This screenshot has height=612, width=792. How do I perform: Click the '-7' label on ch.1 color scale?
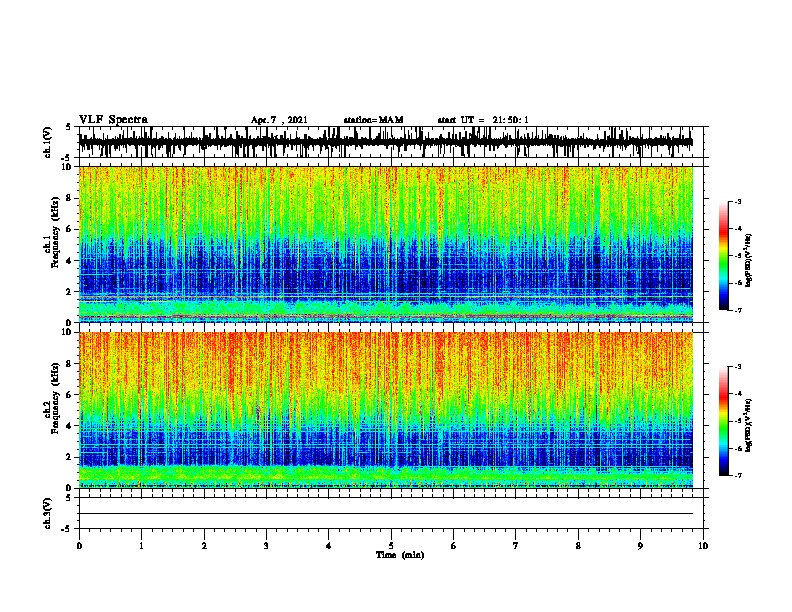[x=737, y=310]
